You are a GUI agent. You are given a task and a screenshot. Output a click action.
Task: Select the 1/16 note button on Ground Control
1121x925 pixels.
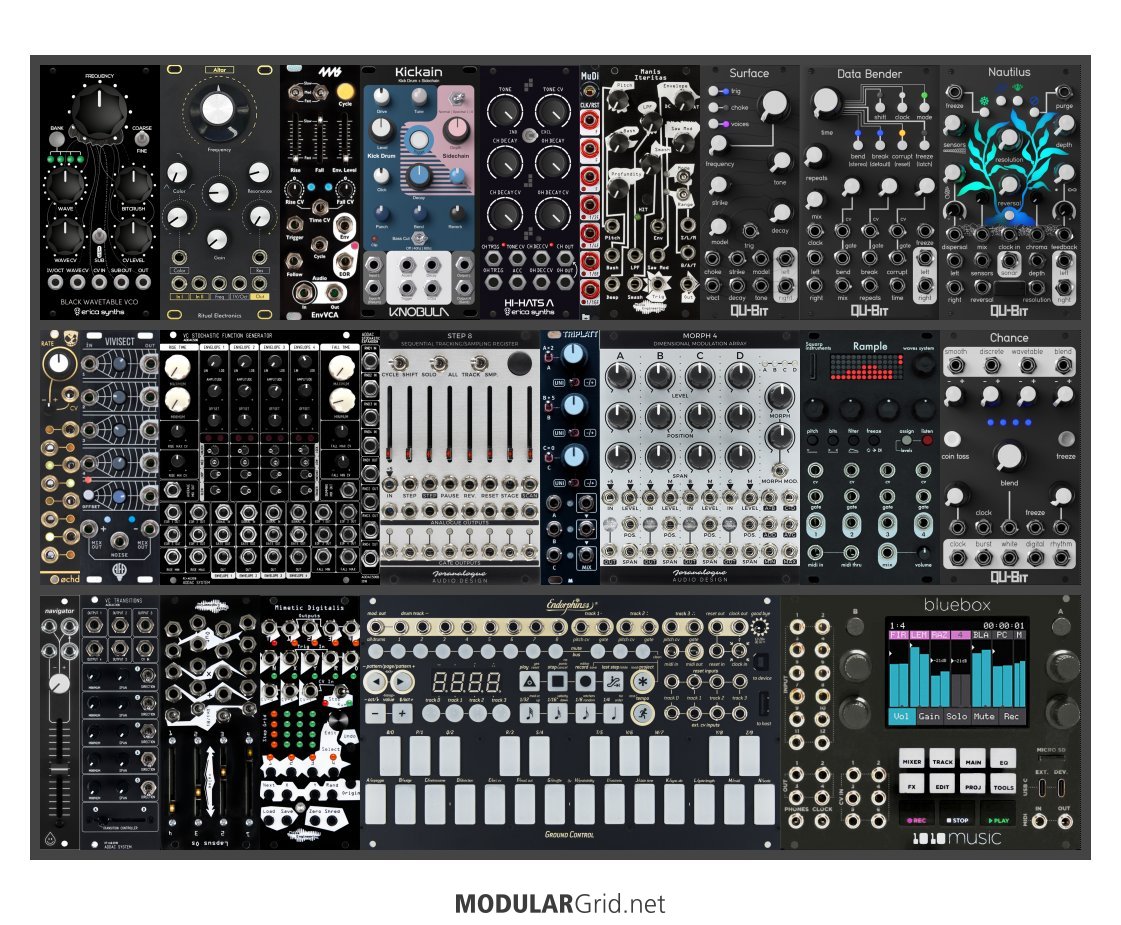tap(558, 713)
